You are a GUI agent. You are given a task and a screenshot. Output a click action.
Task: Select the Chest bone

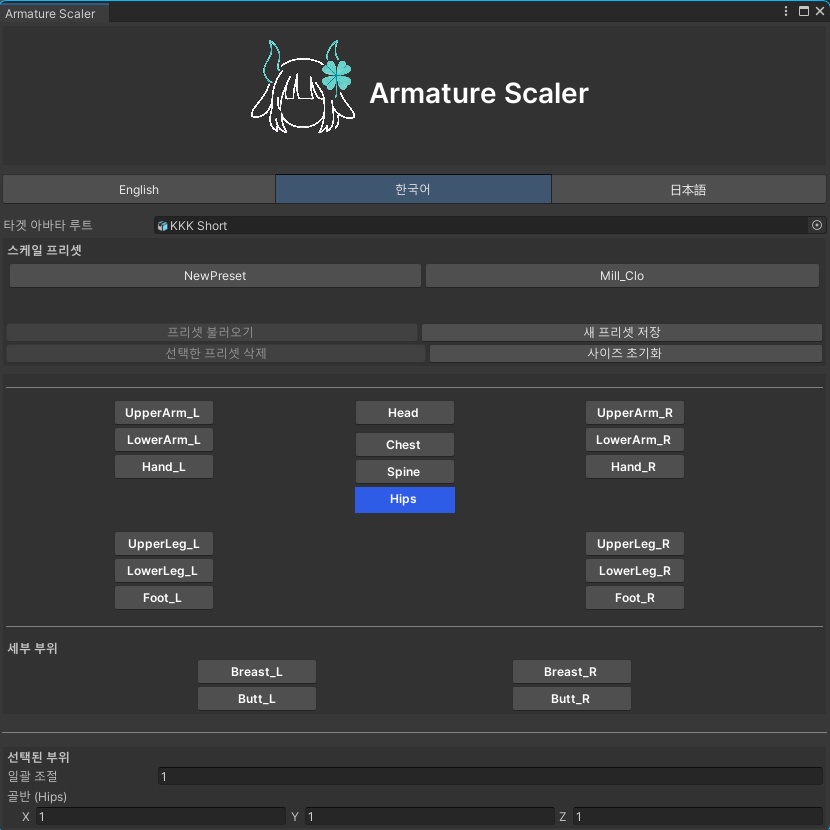click(404, 444)
